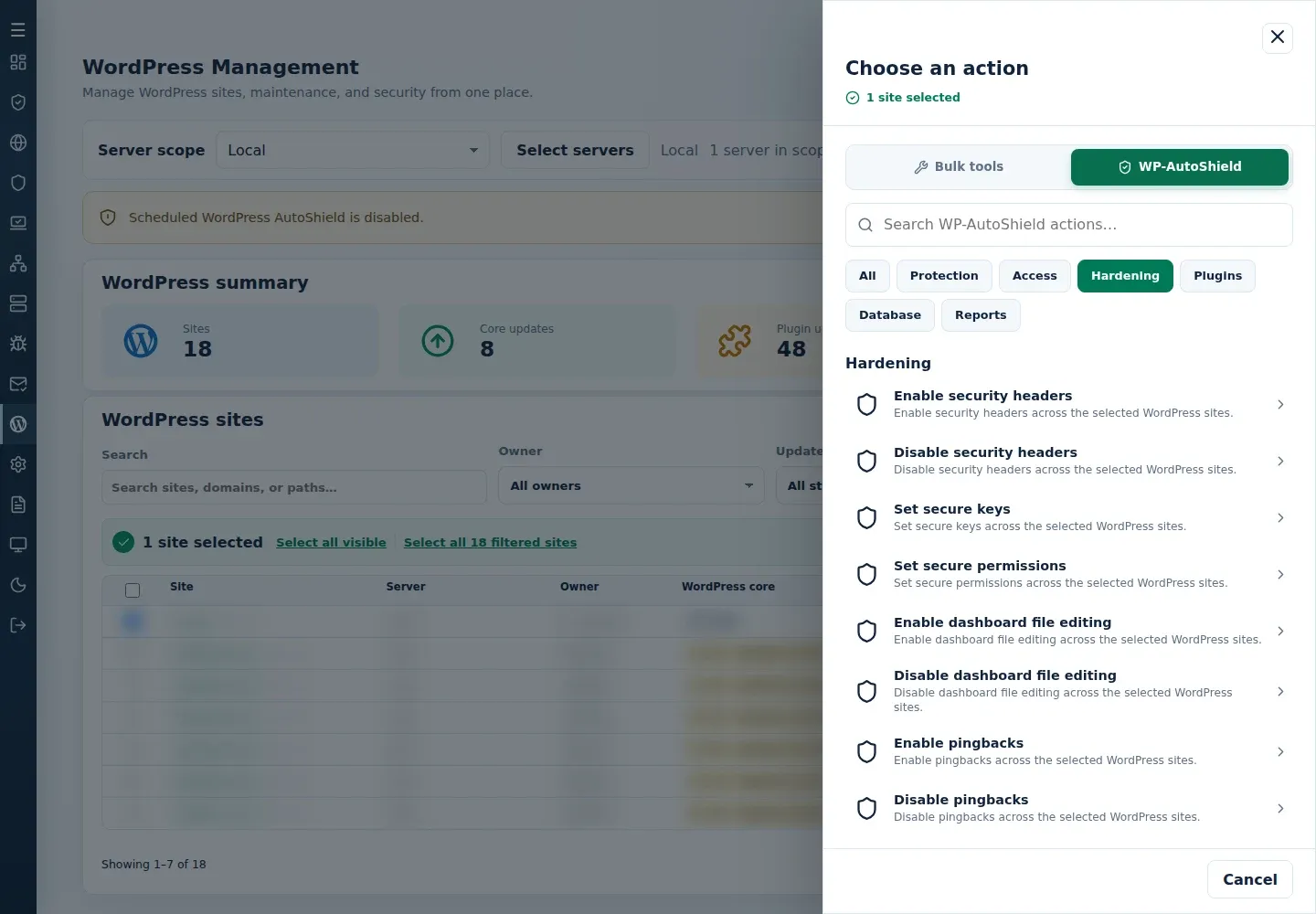Select the WordPress icon in the sidebar
Image resolution: width=1316 pixels, height=914 pixels.
click(x=18, y=424)
